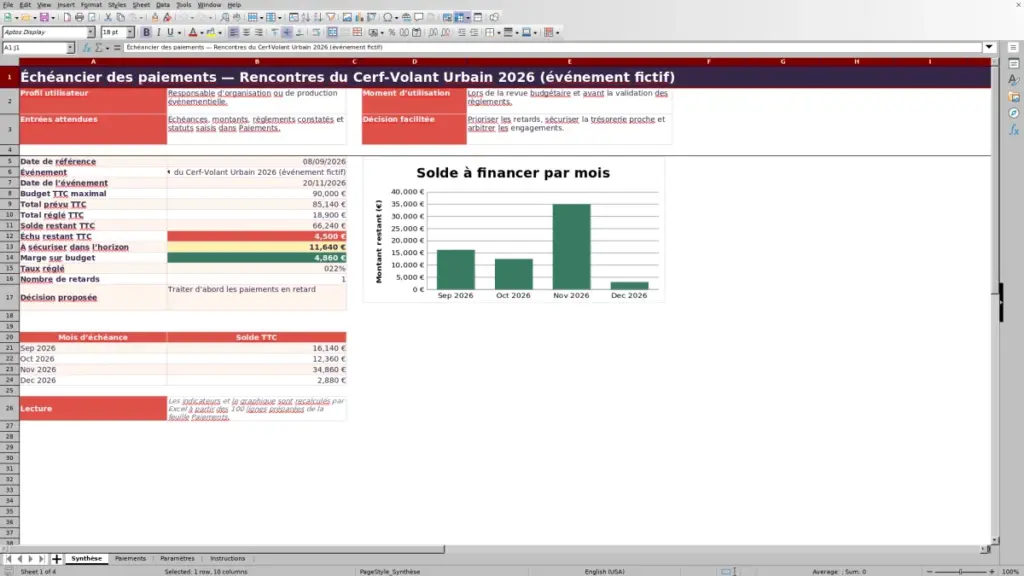
Task: Click the zoom in plus button
Action: coord(991,572)
